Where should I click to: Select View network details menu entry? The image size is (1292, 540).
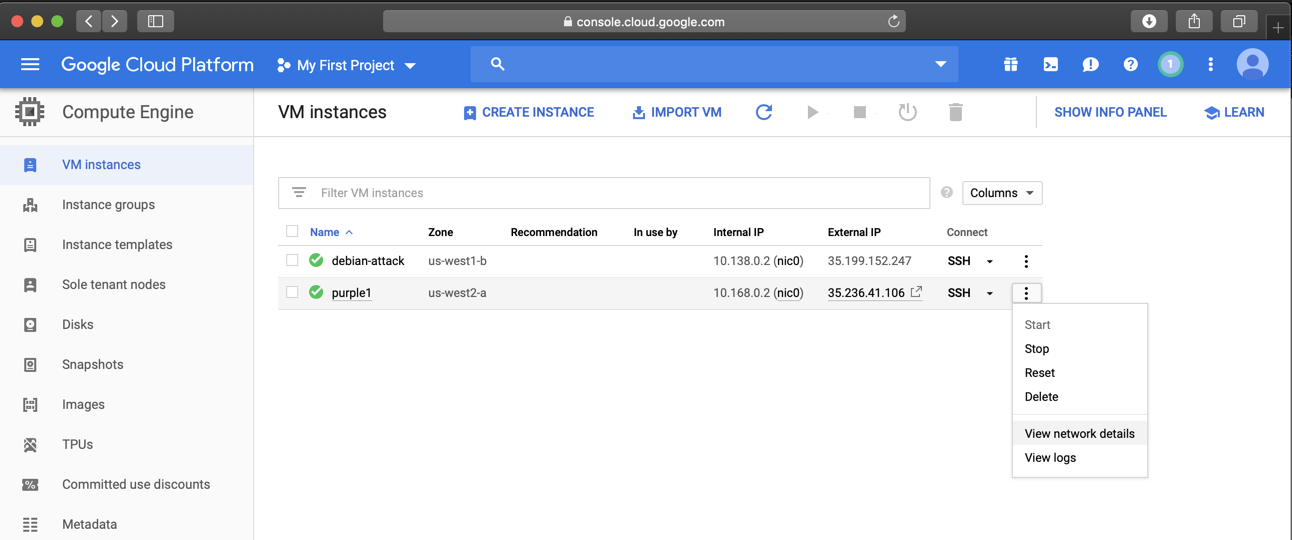click(x=1080, y=434)
